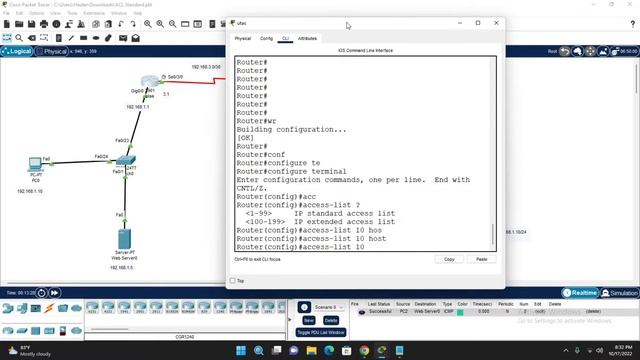Open Microsoft Edge from the taskbar
Viewport: 640px width, 360px height.
click(x=329, y=351)
